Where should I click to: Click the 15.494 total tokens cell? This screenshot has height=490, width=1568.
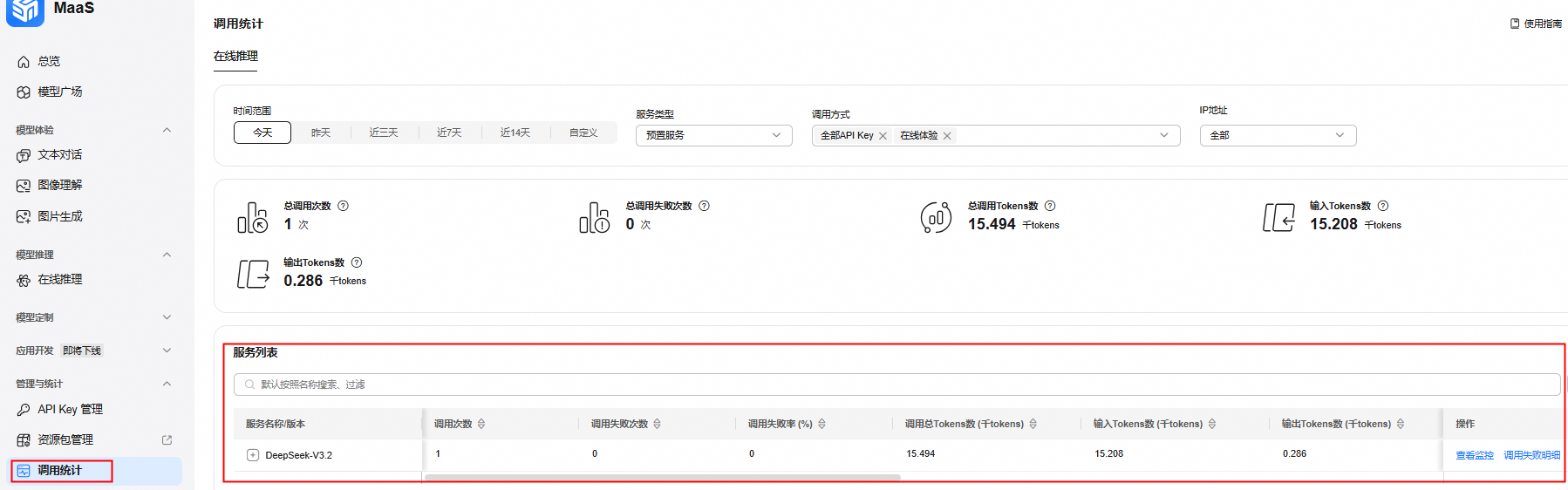(x=921, y=453)
